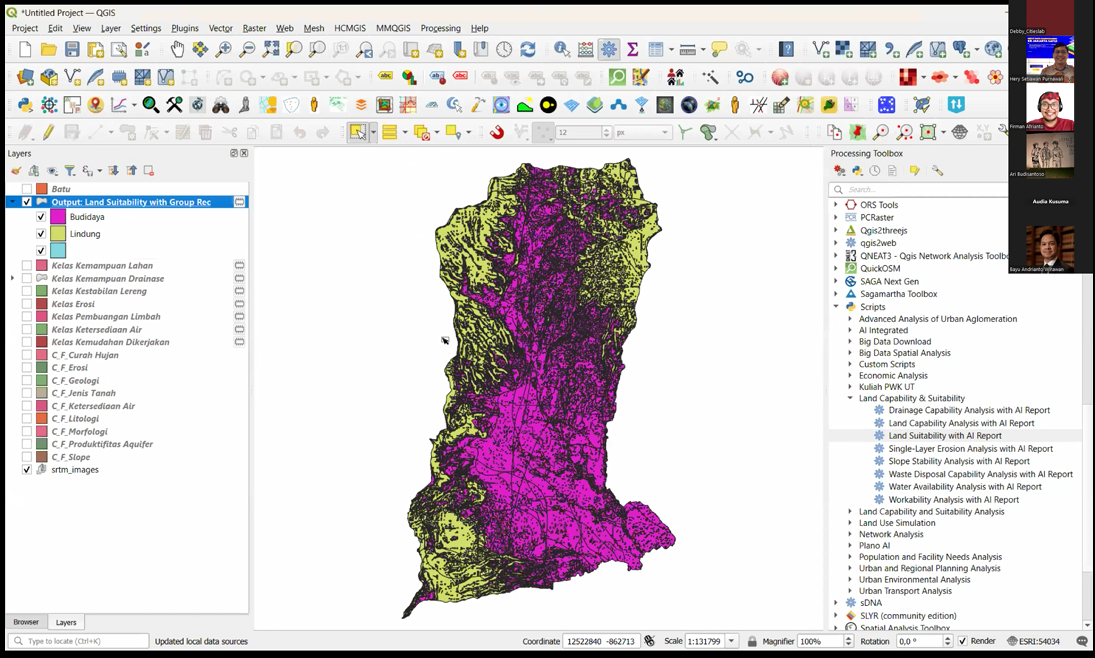
Task: Click the Type to locate search field
Action: pyautogui.click(x=79, y=641)
